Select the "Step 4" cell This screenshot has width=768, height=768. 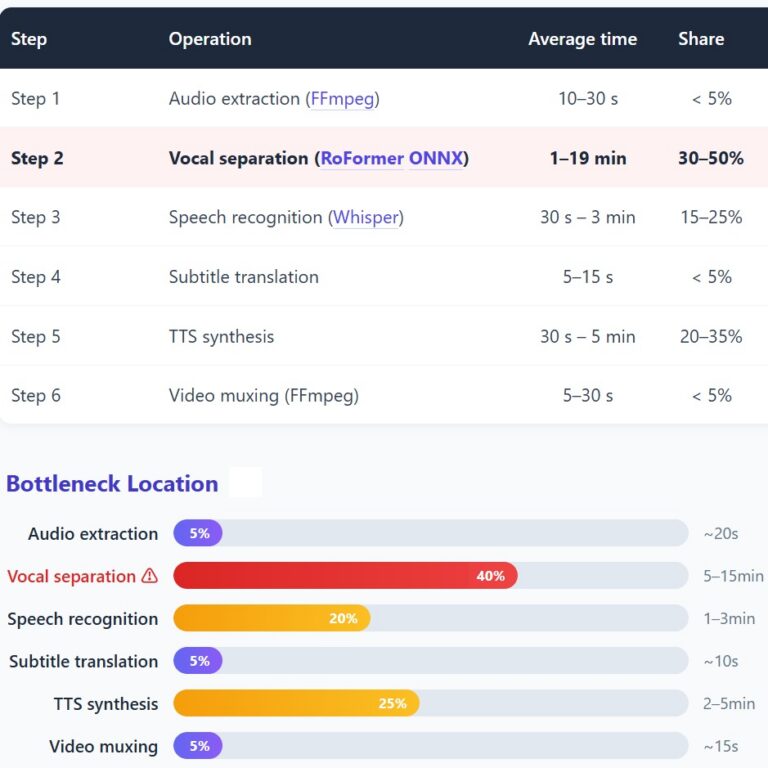(x=36, y=277)
